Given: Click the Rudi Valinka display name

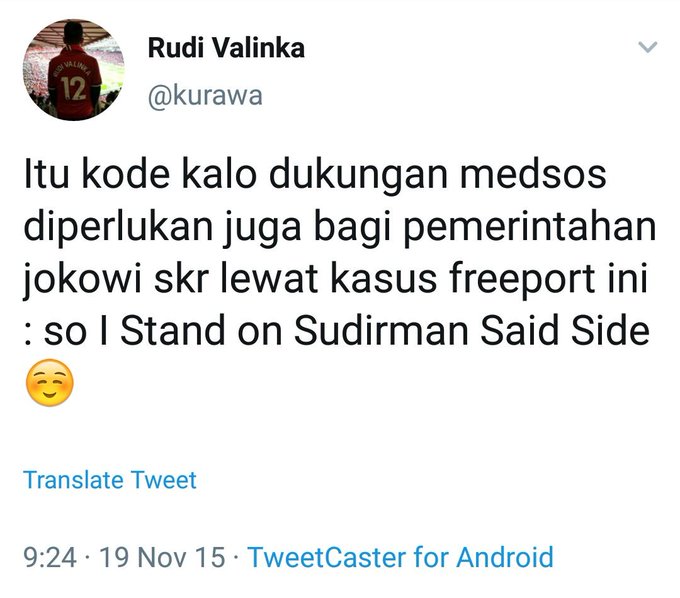Looking at the screenshot, I should tap(226, 48).
